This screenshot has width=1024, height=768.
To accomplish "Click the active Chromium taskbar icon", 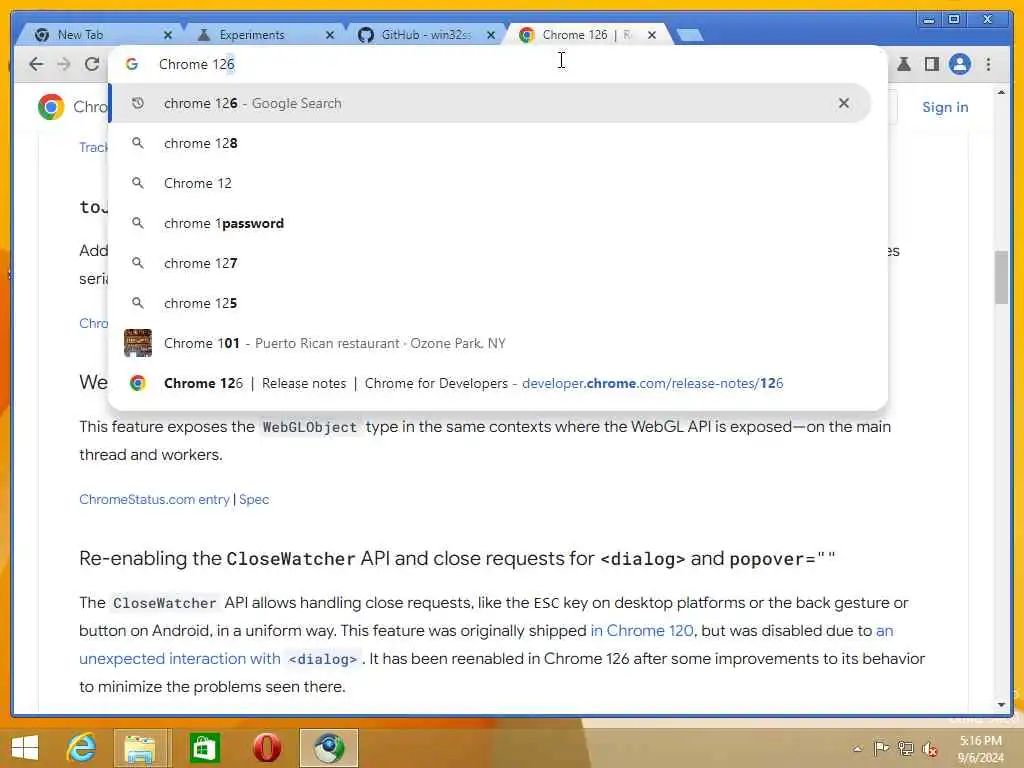I will (329, 748).
